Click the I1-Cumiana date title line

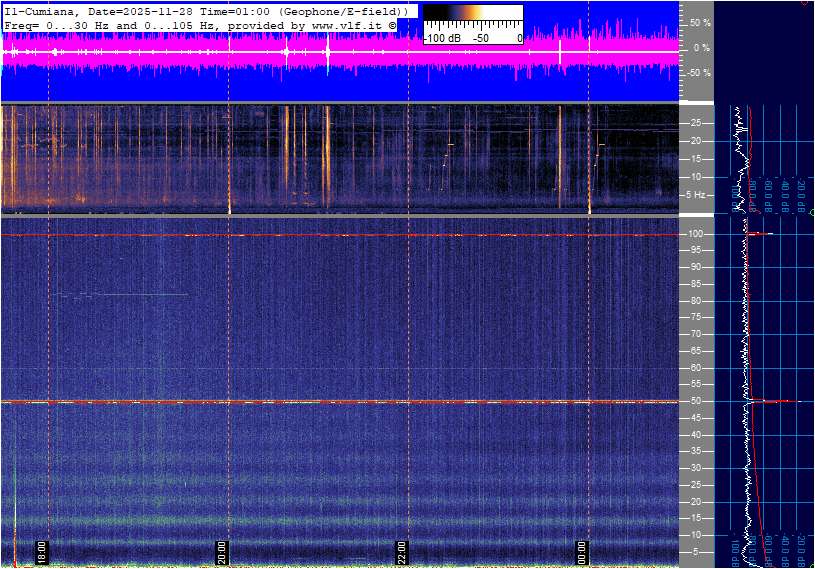[205, 10]
